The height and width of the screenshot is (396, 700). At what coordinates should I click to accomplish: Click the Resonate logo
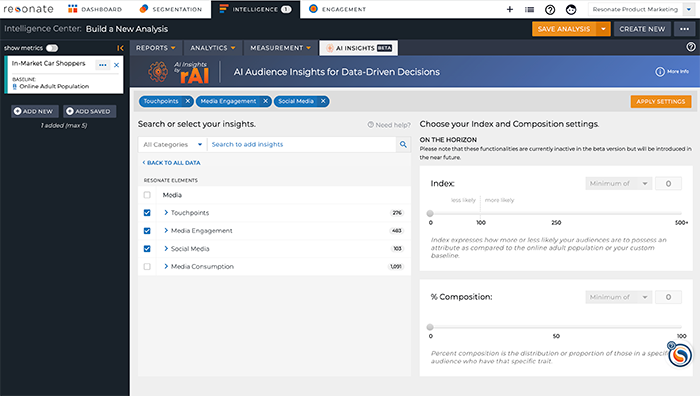click(28, 9)
